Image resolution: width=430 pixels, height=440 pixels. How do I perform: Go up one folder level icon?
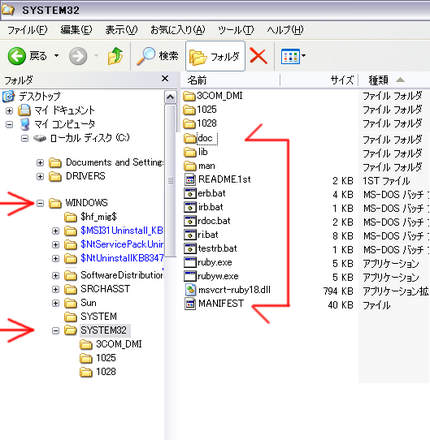(115, 56)
